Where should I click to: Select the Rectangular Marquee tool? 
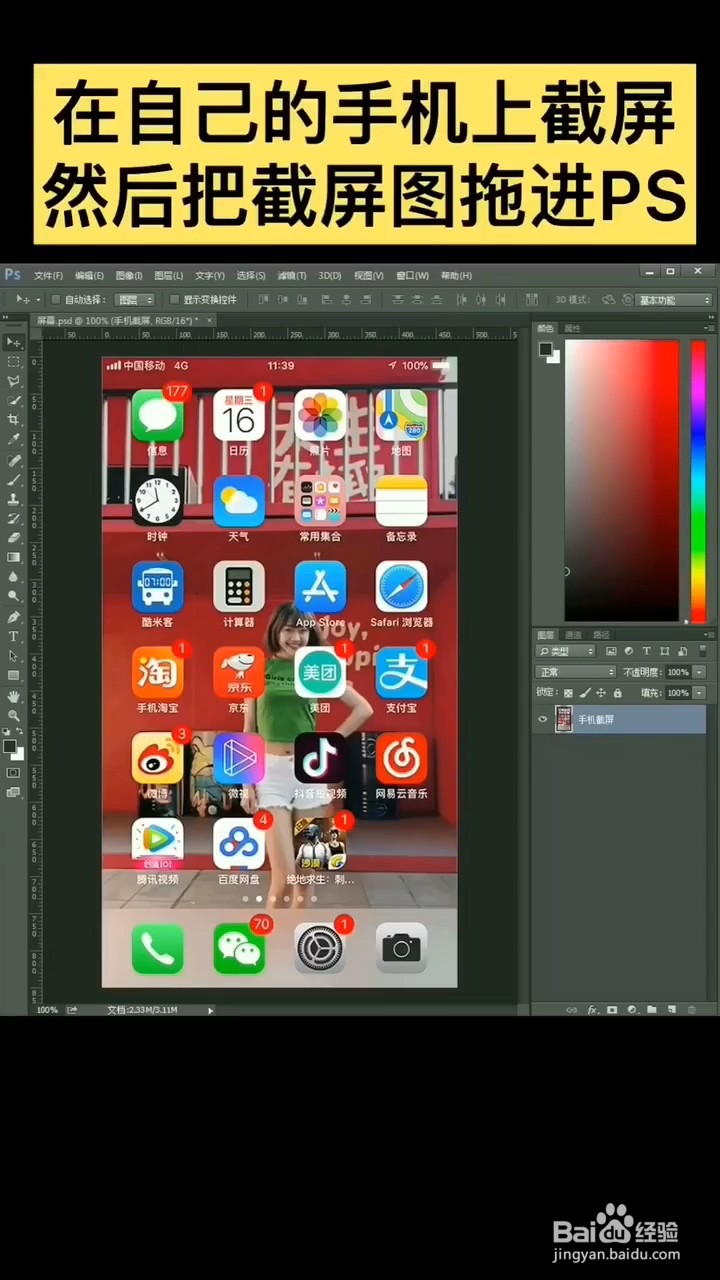[14, 362]
